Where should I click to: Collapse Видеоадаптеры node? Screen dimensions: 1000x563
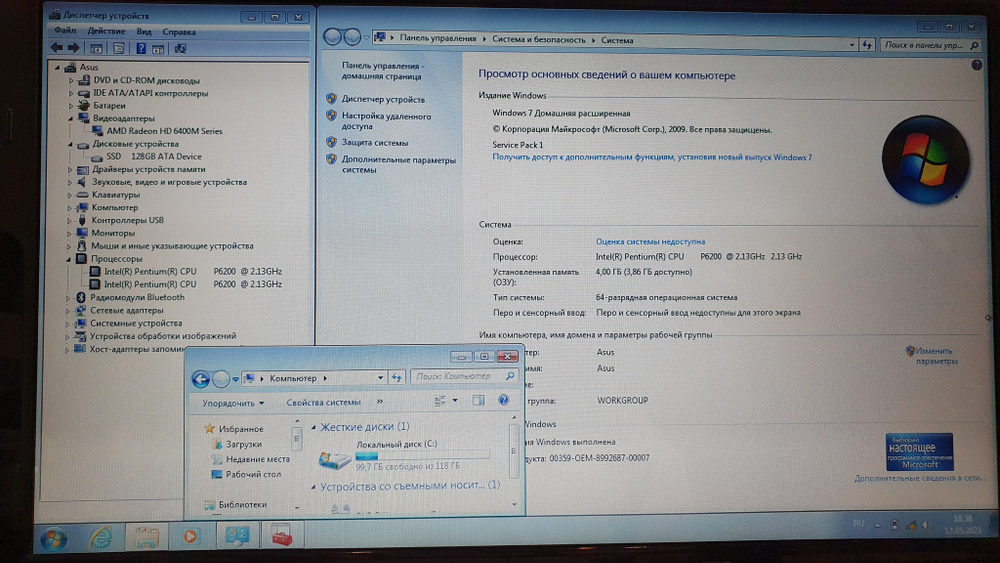click(71, 119)
